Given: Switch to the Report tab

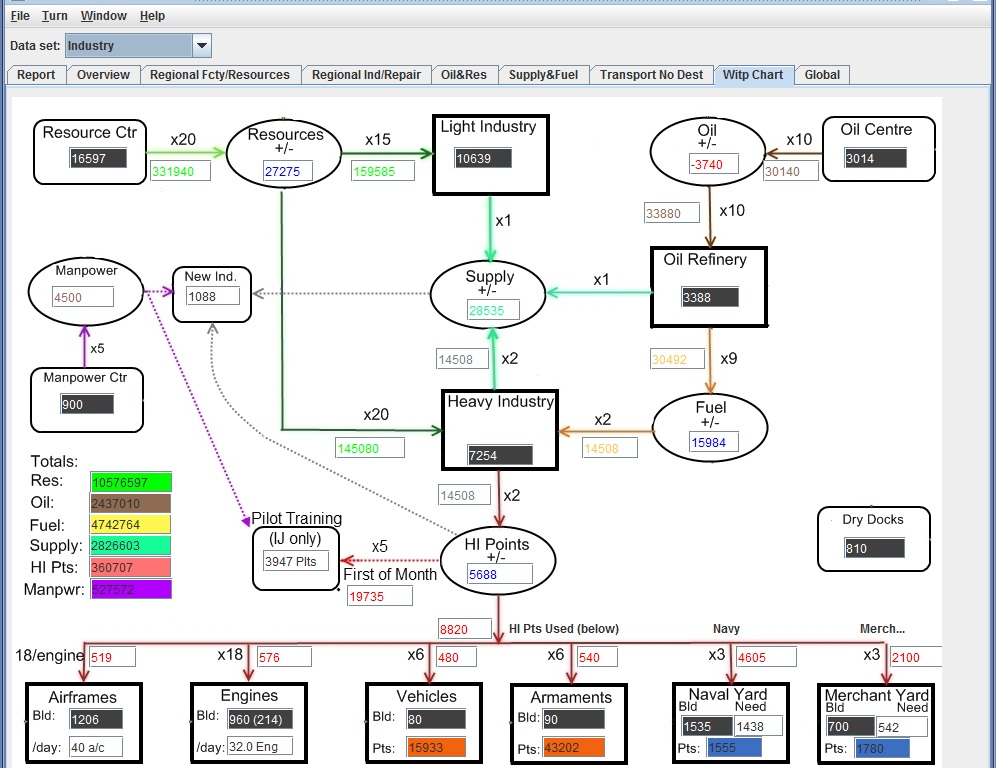Looking at the screenshot, I should click(36, 75).
